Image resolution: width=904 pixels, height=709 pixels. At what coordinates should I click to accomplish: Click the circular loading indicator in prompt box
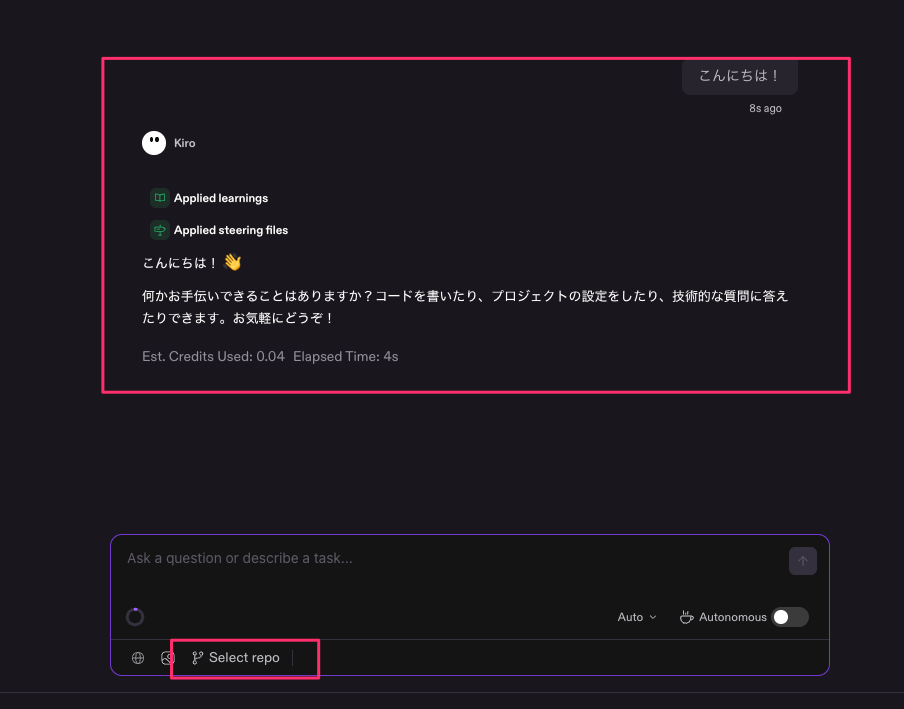[x=135, y=617]
